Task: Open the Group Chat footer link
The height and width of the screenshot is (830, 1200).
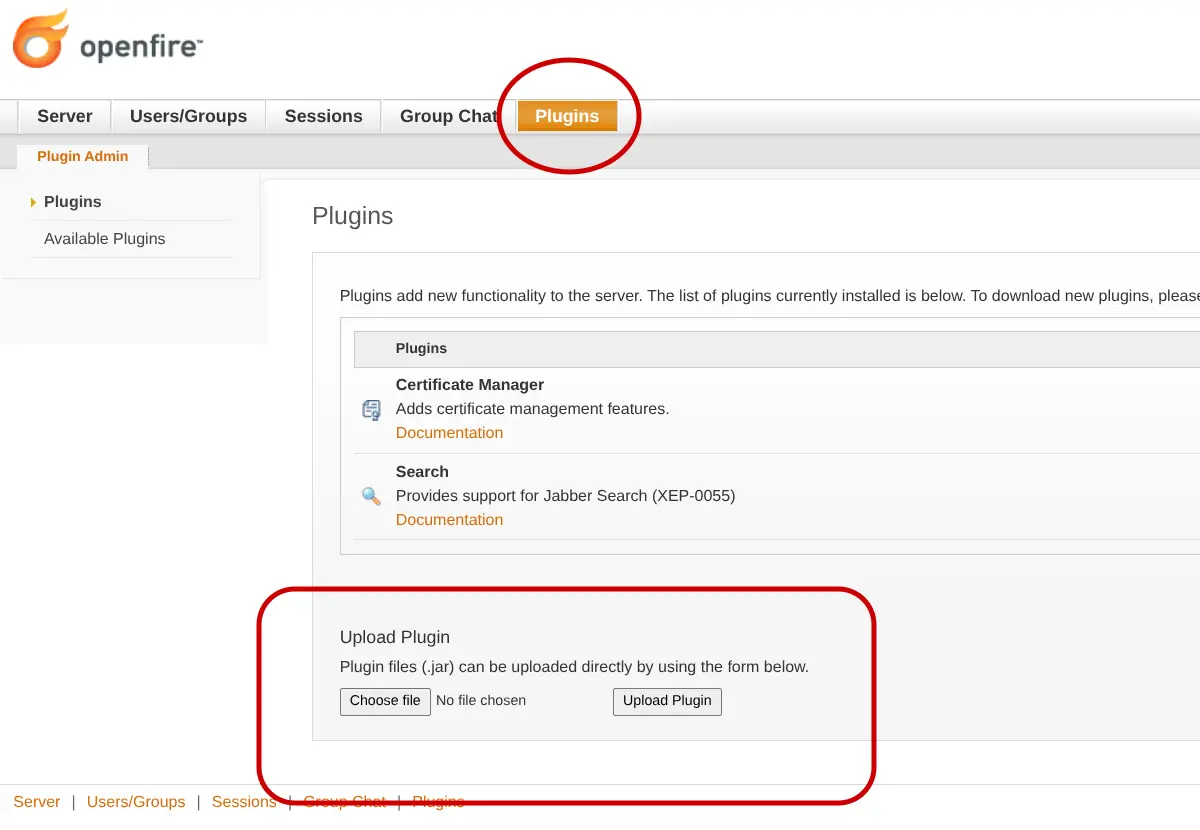Action: pyautogui.click(x=344, y=801)
